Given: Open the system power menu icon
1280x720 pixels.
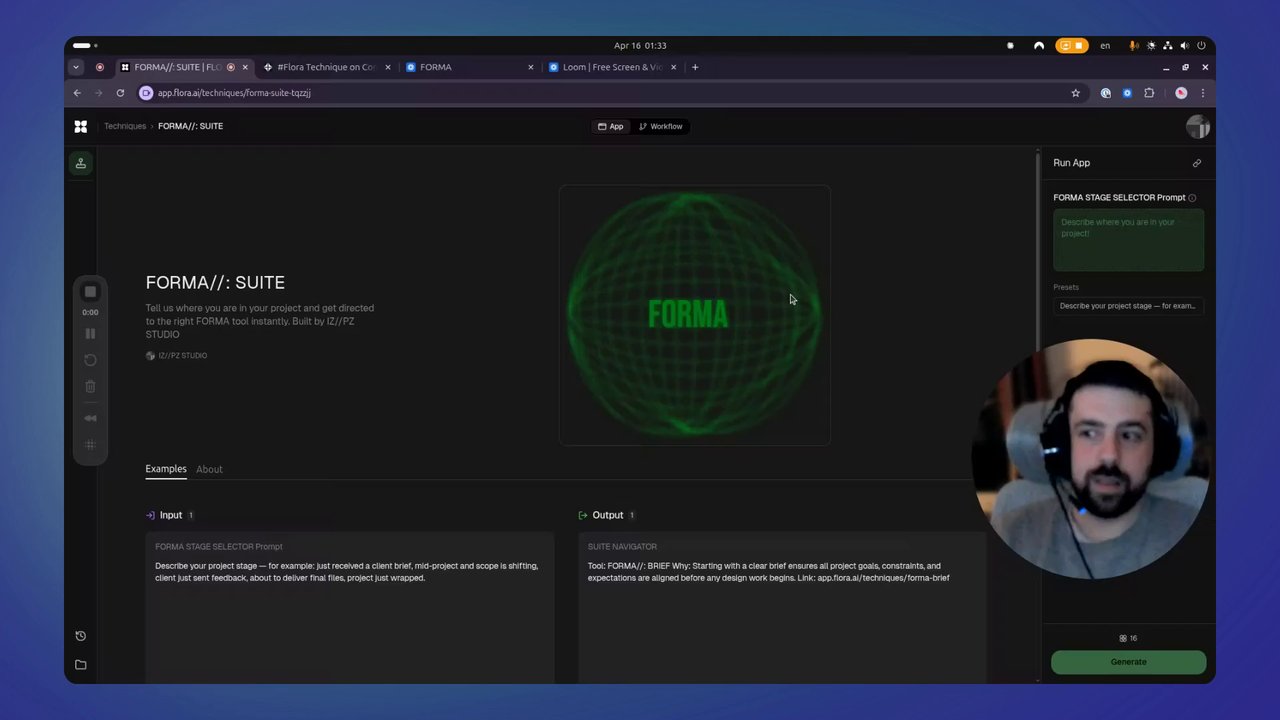Looking at the screenshot, I should [x=1200, y=46].
